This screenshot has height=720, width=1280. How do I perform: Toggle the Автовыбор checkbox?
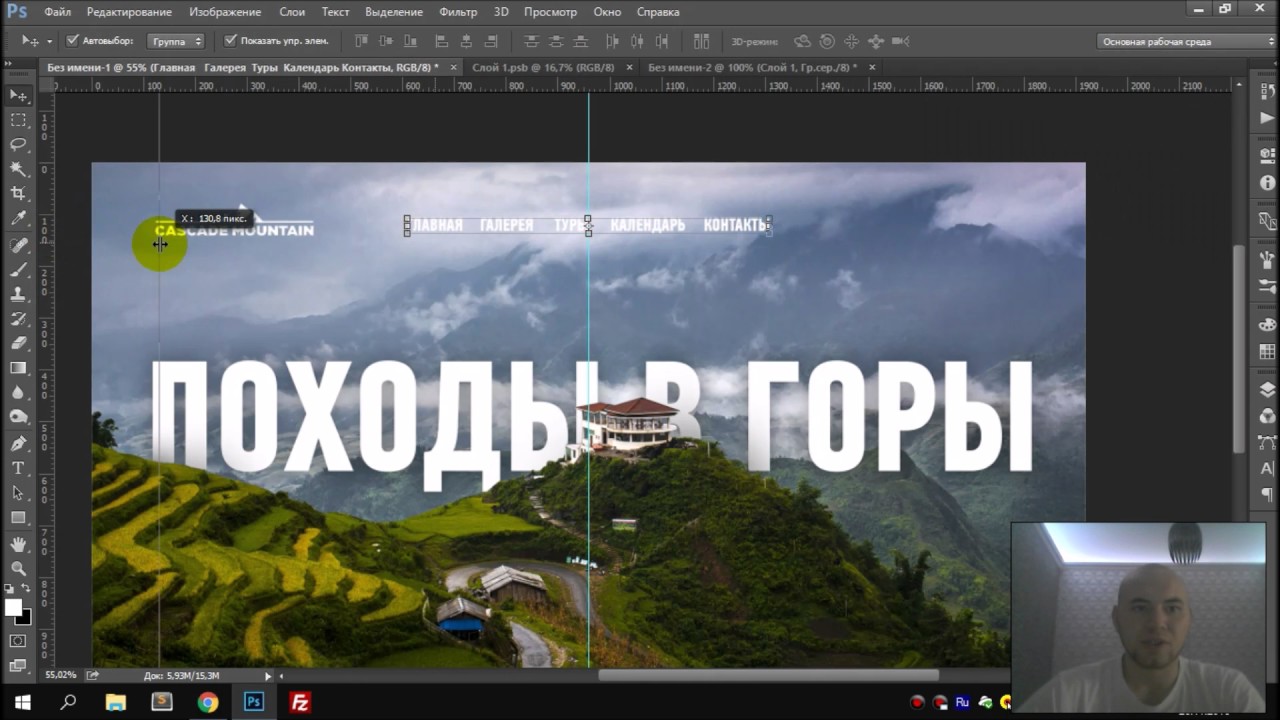tap(72, 41)
